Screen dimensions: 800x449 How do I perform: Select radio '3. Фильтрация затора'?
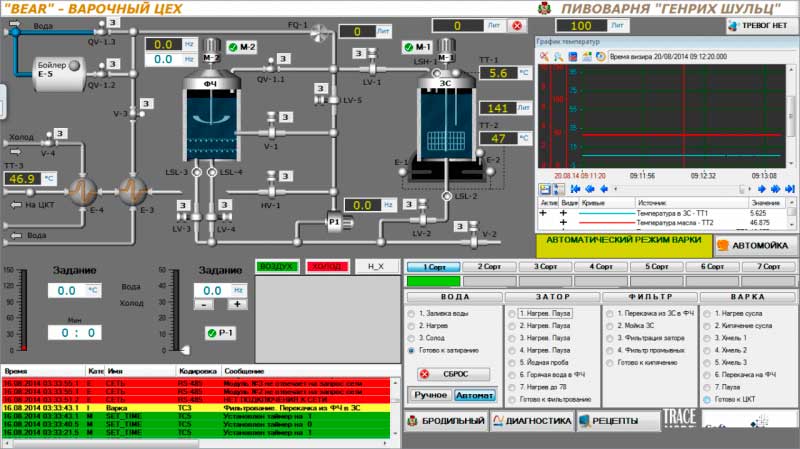click(610, 338)
